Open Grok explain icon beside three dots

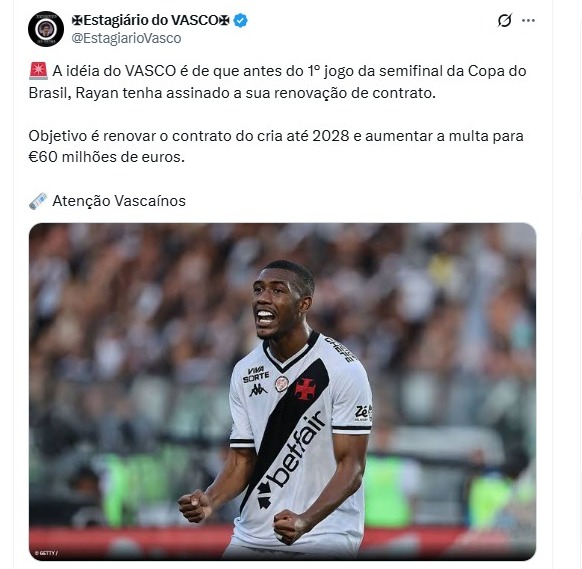click(504, 20)
